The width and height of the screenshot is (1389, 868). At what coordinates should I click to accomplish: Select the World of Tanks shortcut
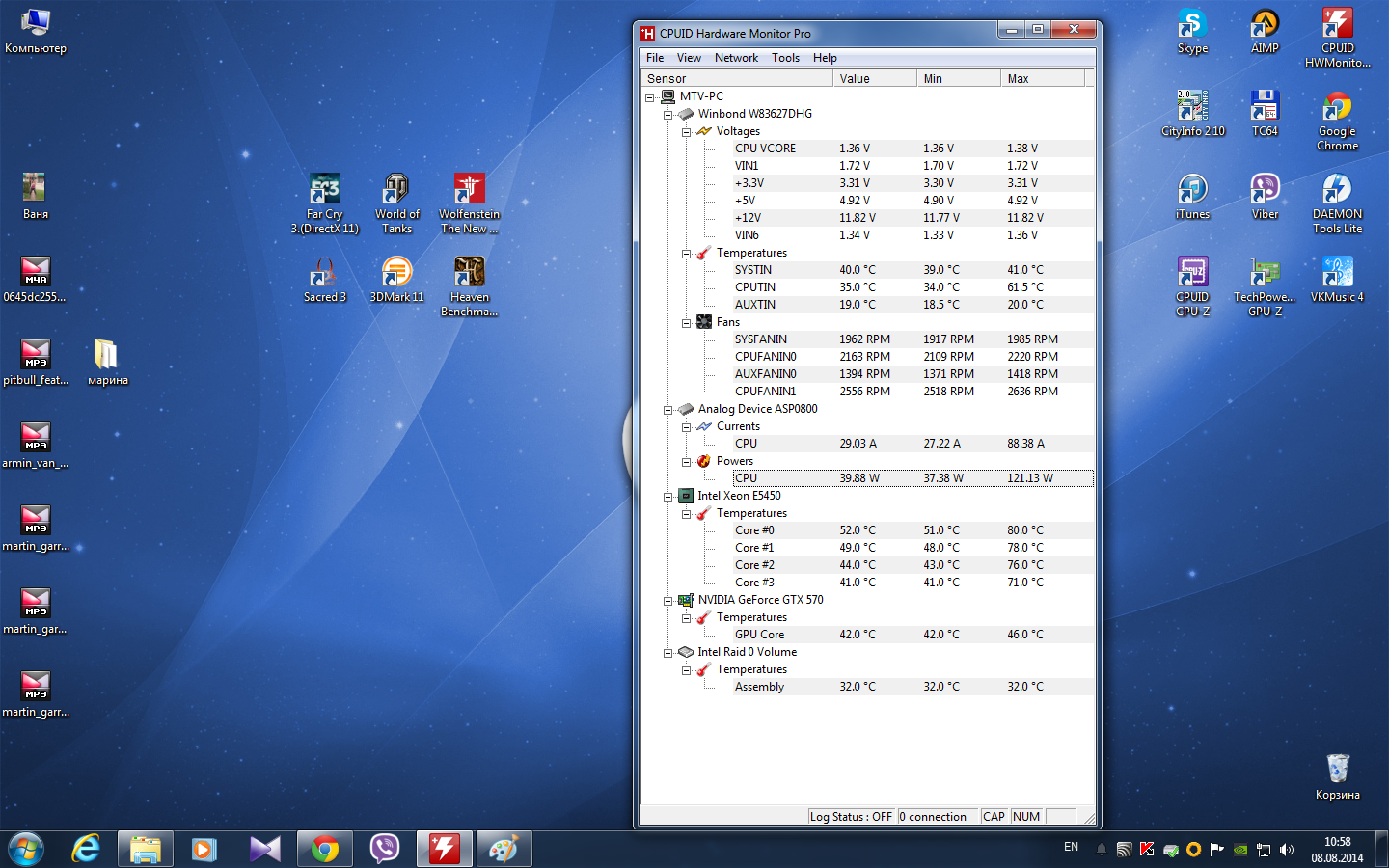(x=397, y=203)
